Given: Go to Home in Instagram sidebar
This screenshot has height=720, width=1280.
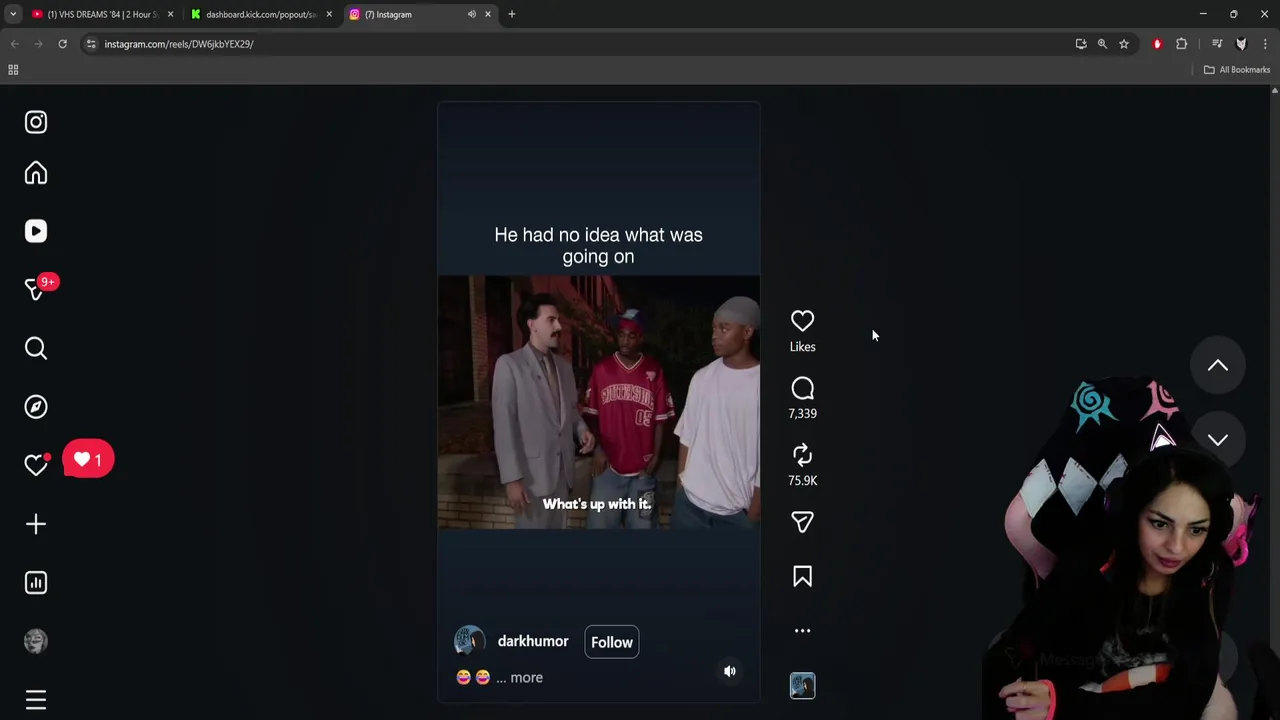Looking at the screenshot, I should 36,173.
